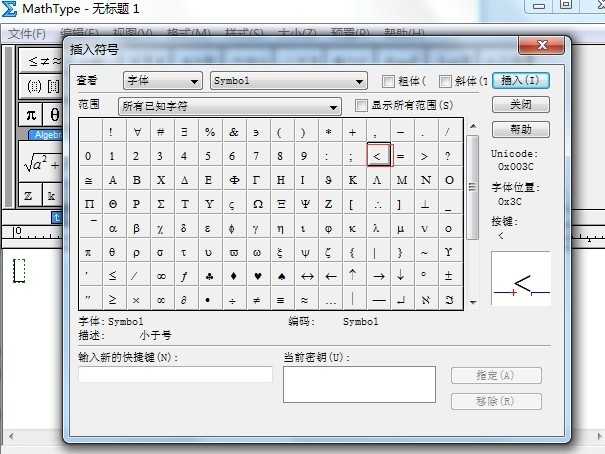Click the 关闭 close button
The width and height of the screenshot is (605, 454).
click(x=521, y=105)
